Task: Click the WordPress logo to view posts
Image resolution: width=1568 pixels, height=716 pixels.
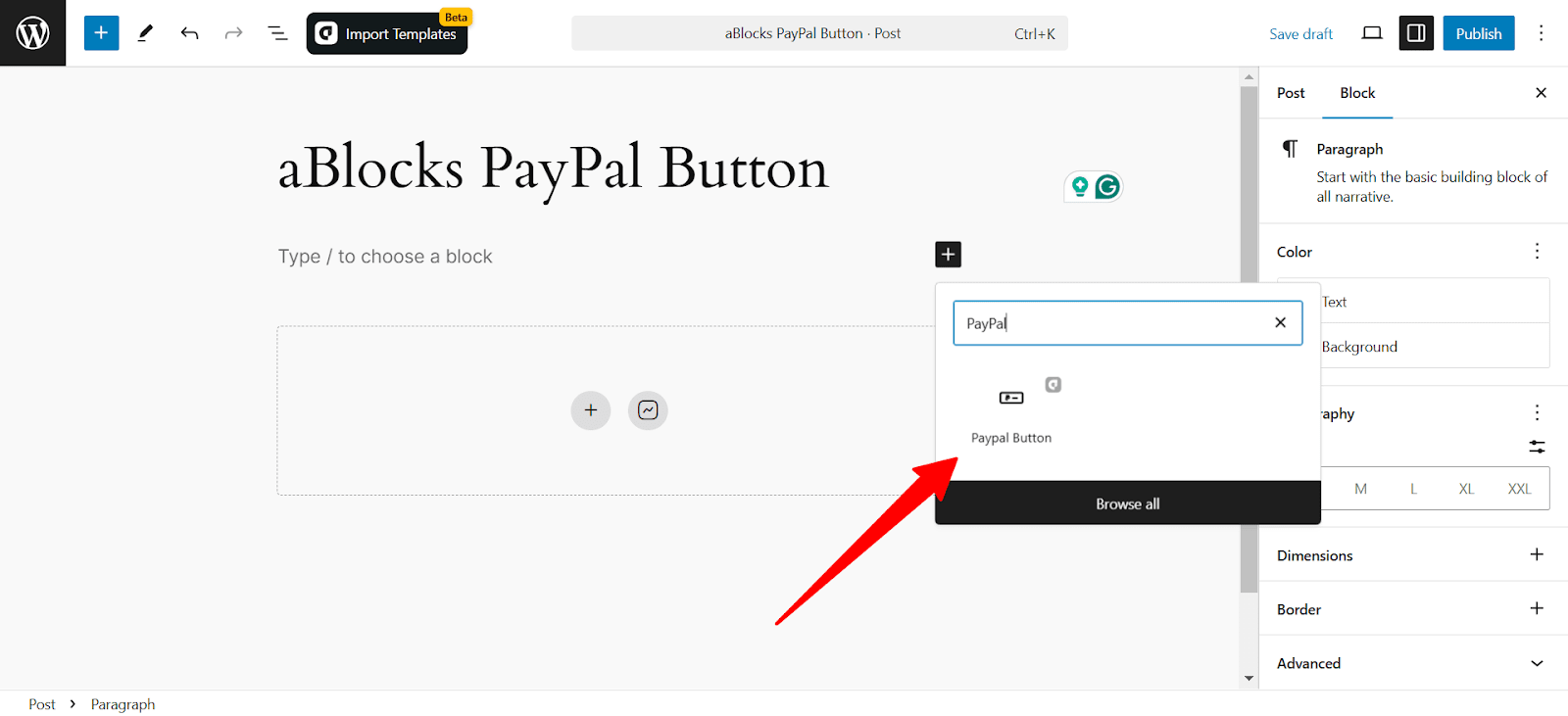Action: (x=32, y=33)
